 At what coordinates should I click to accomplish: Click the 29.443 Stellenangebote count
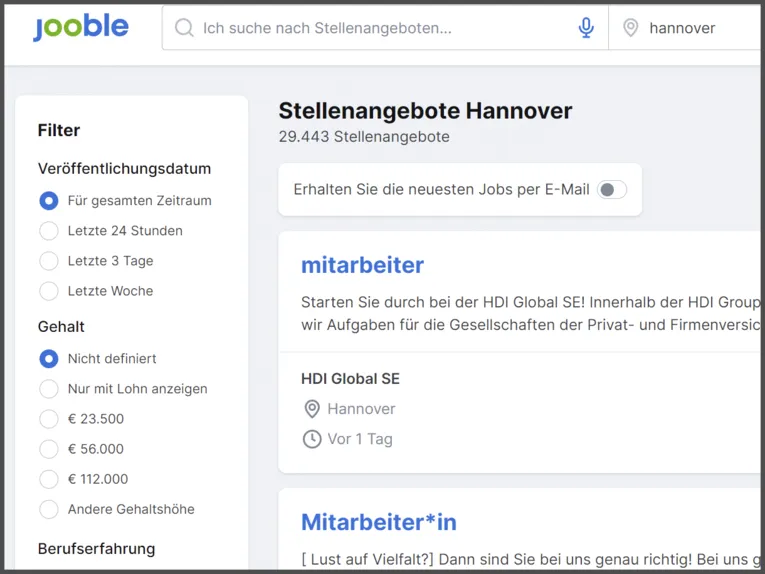(364, 137)
